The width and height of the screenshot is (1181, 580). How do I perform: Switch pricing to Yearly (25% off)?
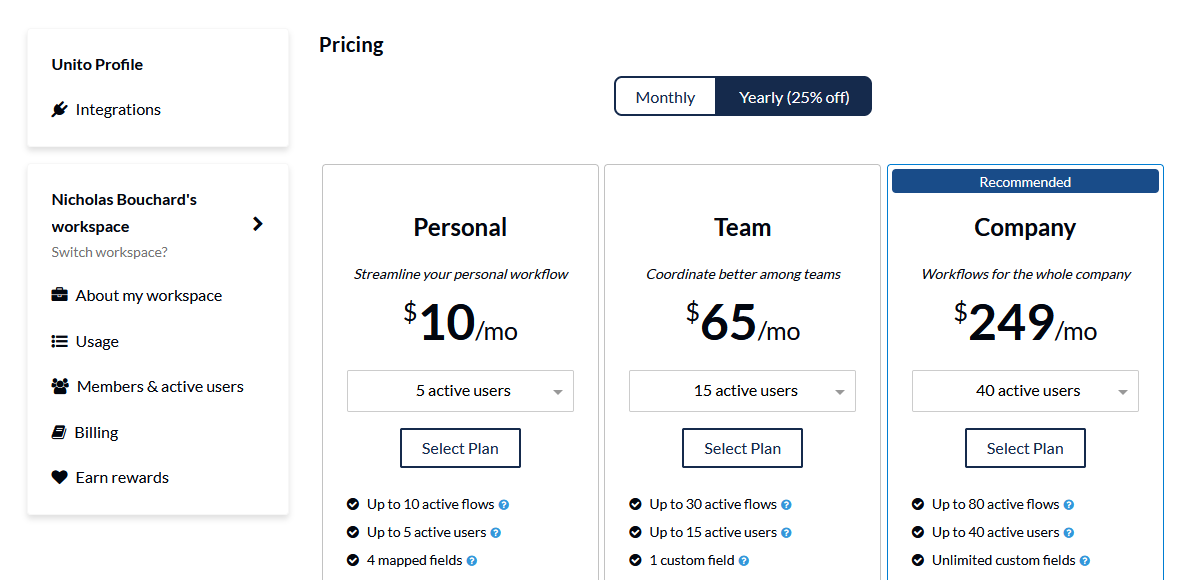(794, 96)
